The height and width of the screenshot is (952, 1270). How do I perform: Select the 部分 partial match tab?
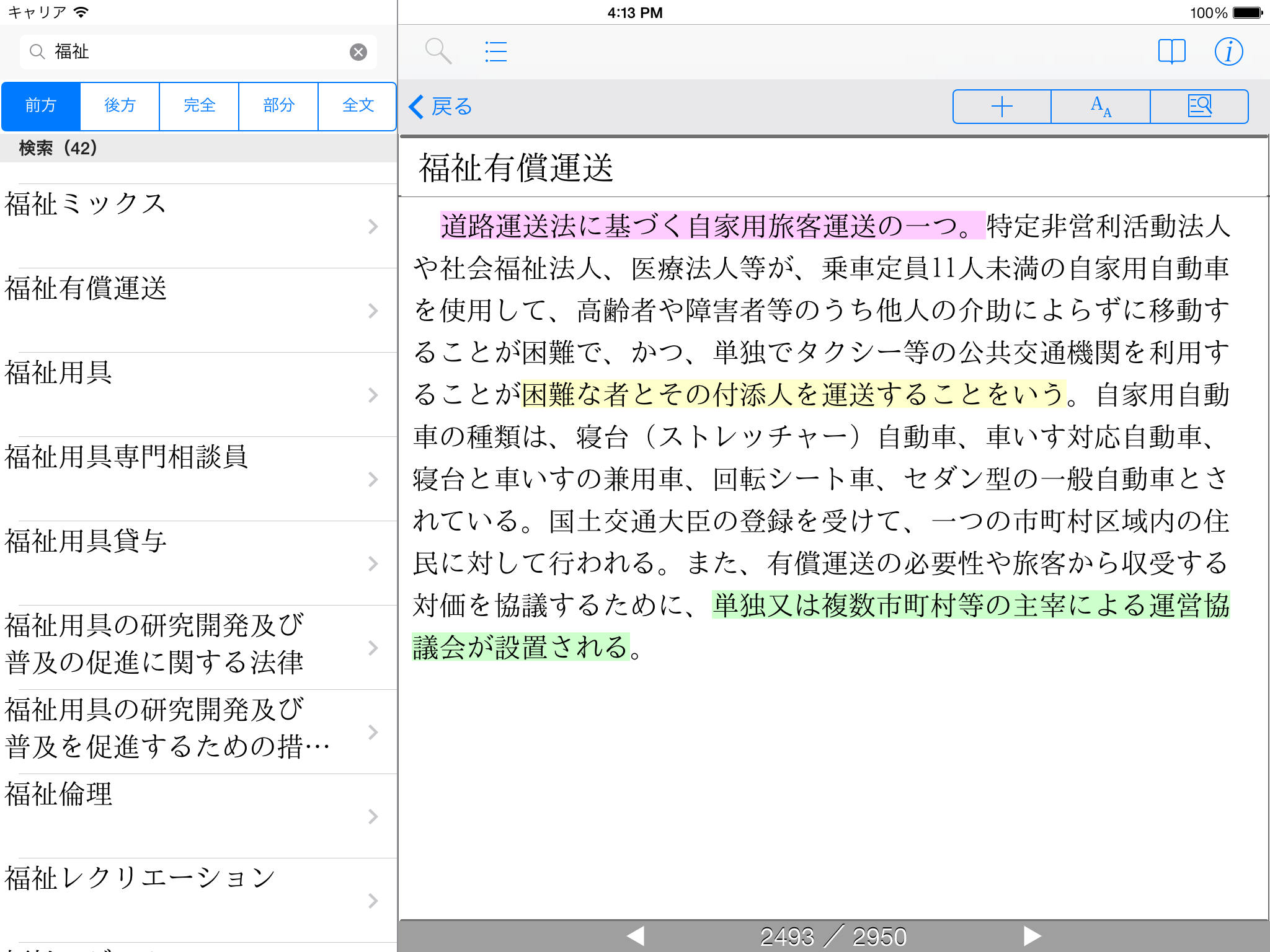point(278,106)
